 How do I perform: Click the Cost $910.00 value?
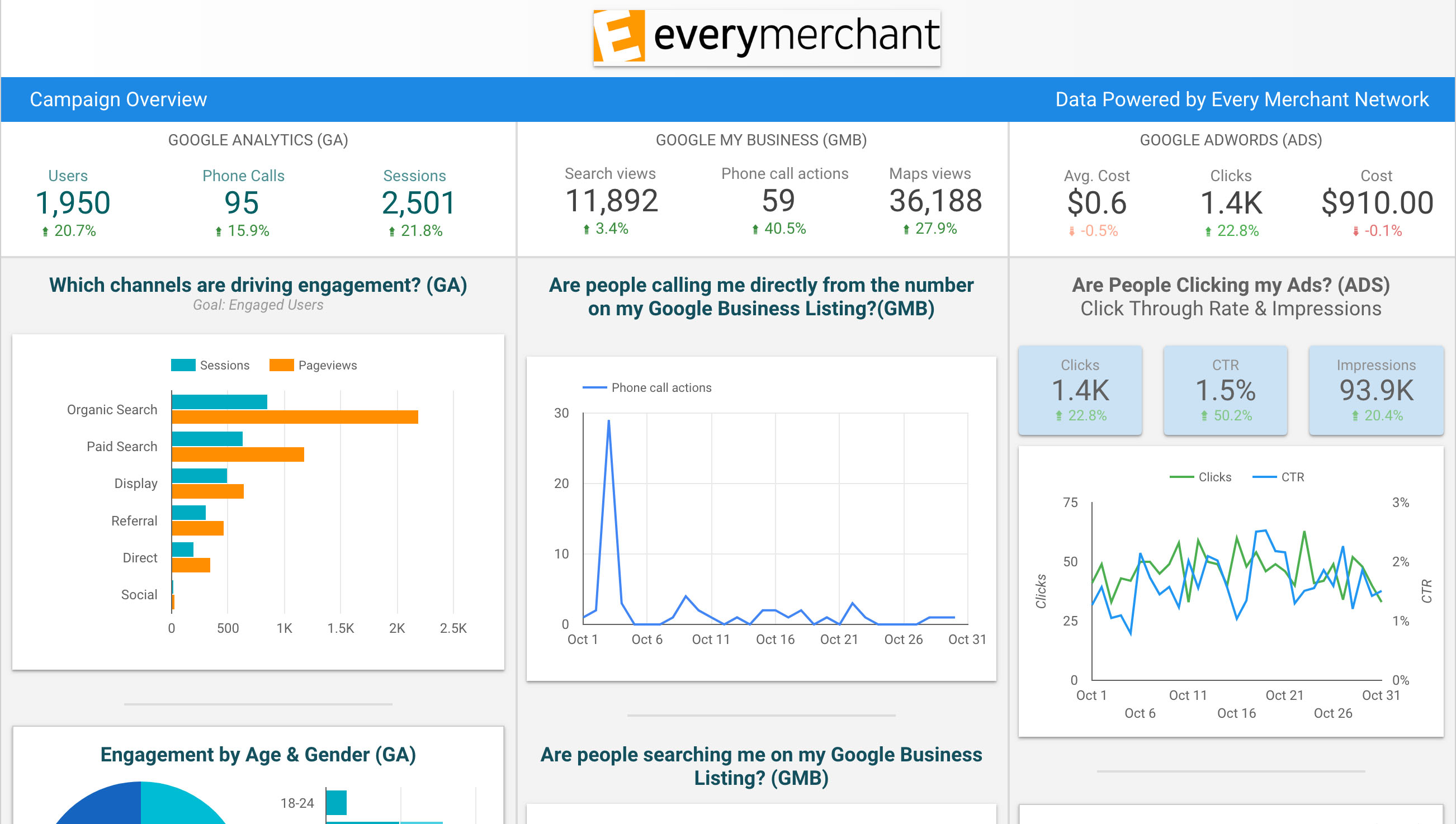[x=1377, y=202]
